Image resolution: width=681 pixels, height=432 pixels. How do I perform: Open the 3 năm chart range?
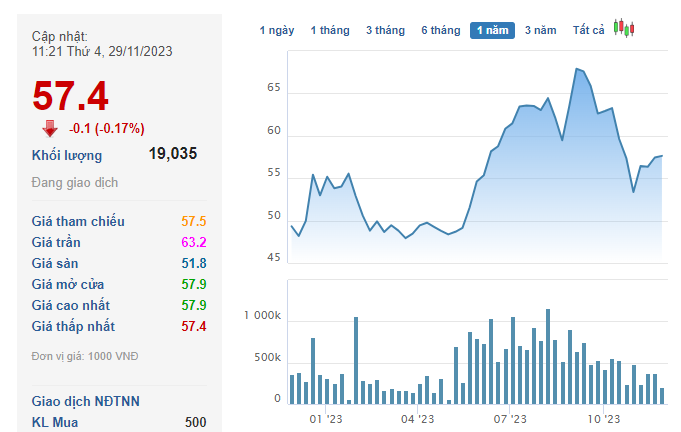pos(540,31)
